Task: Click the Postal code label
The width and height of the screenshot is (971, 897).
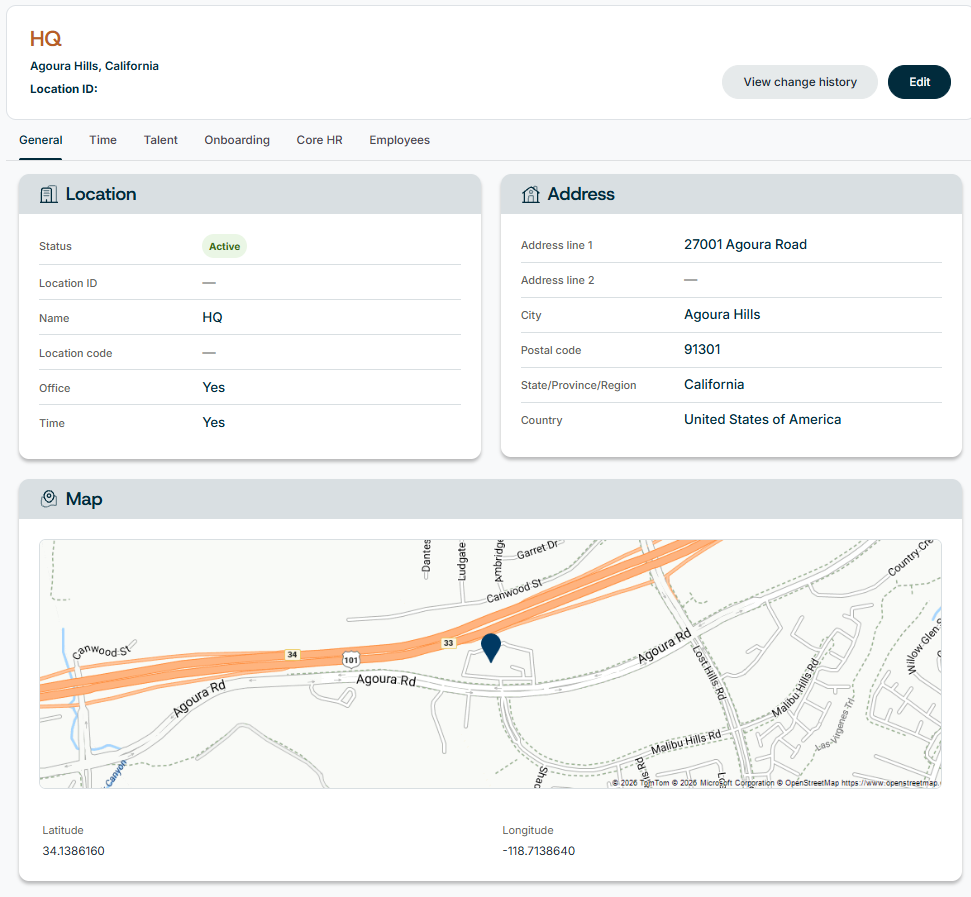Action: tap(551, 350)
